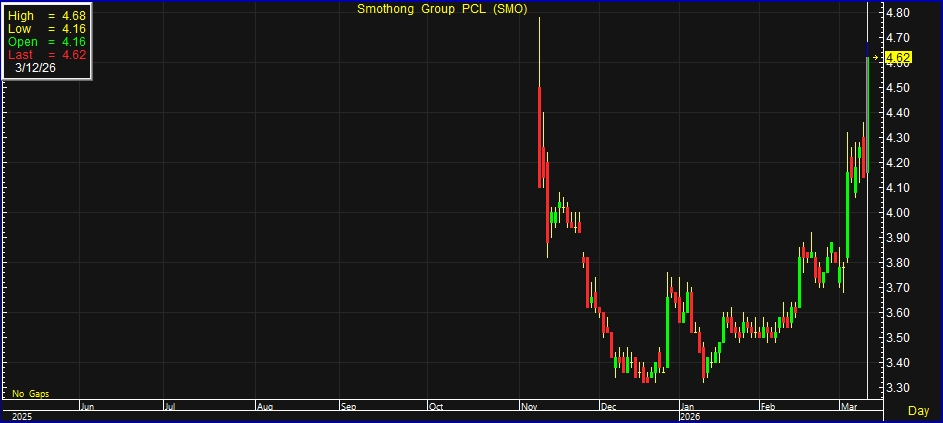This screenshot has height=423, width=943.
Task: Click the 3.30 level on the price axis
Action: point(897,388)
